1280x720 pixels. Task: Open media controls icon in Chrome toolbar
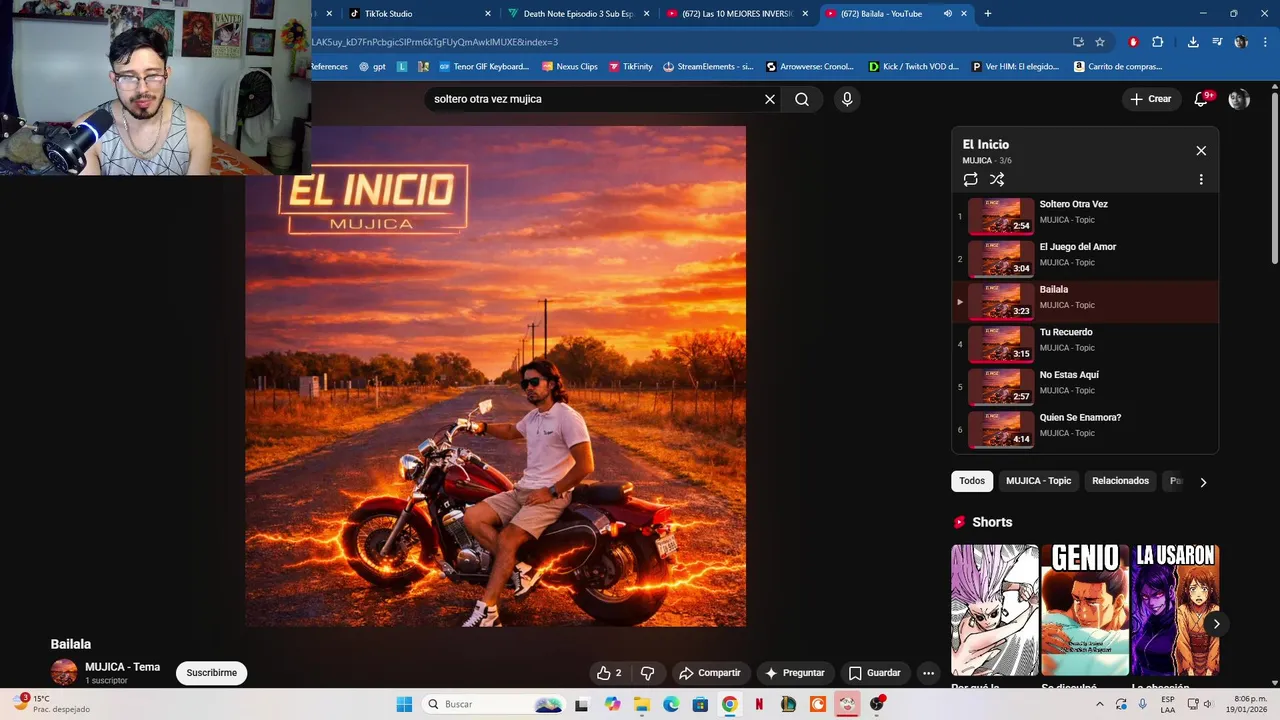pos(1217,42)
